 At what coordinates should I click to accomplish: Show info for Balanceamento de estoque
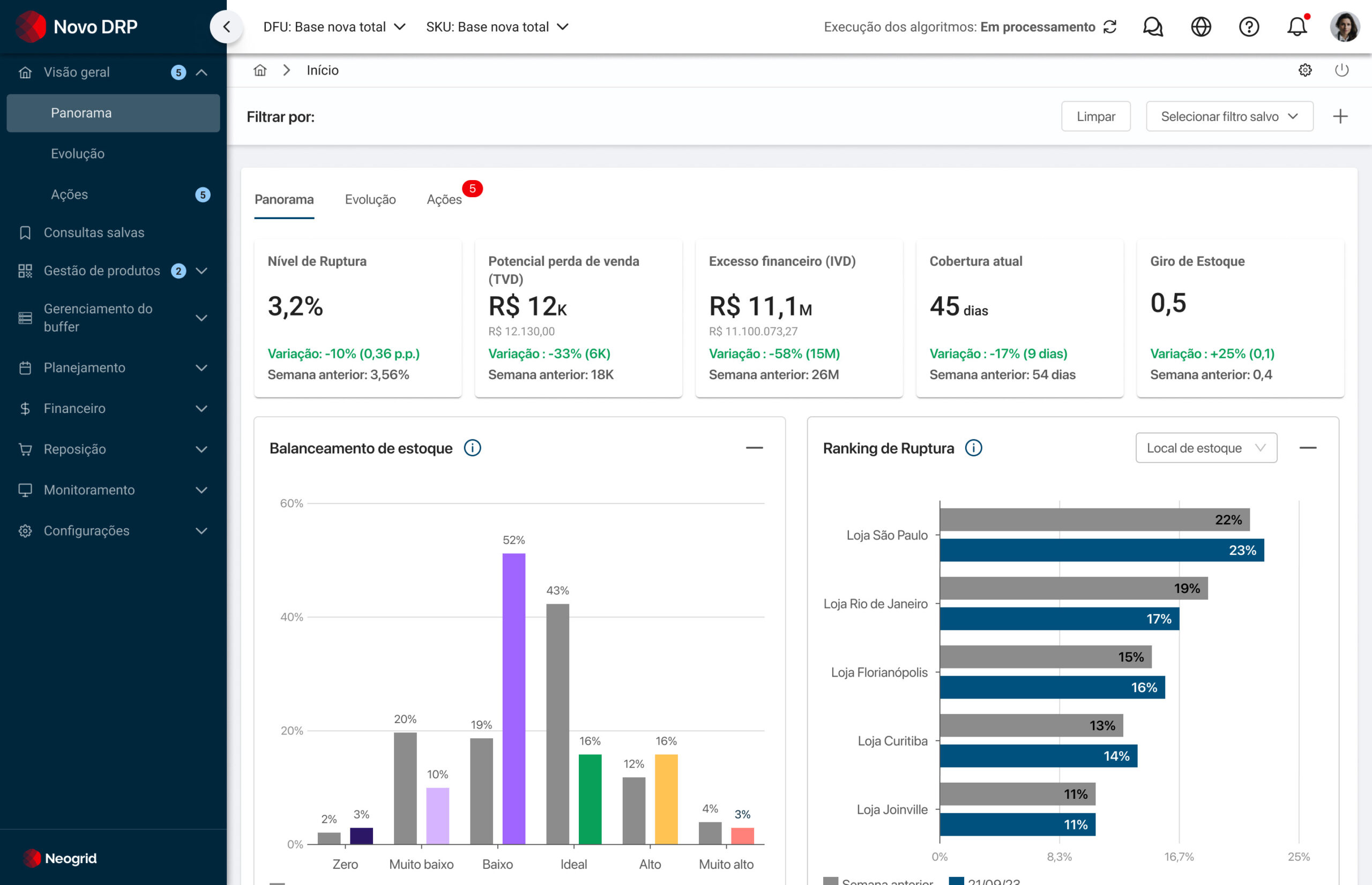[473, 448]
